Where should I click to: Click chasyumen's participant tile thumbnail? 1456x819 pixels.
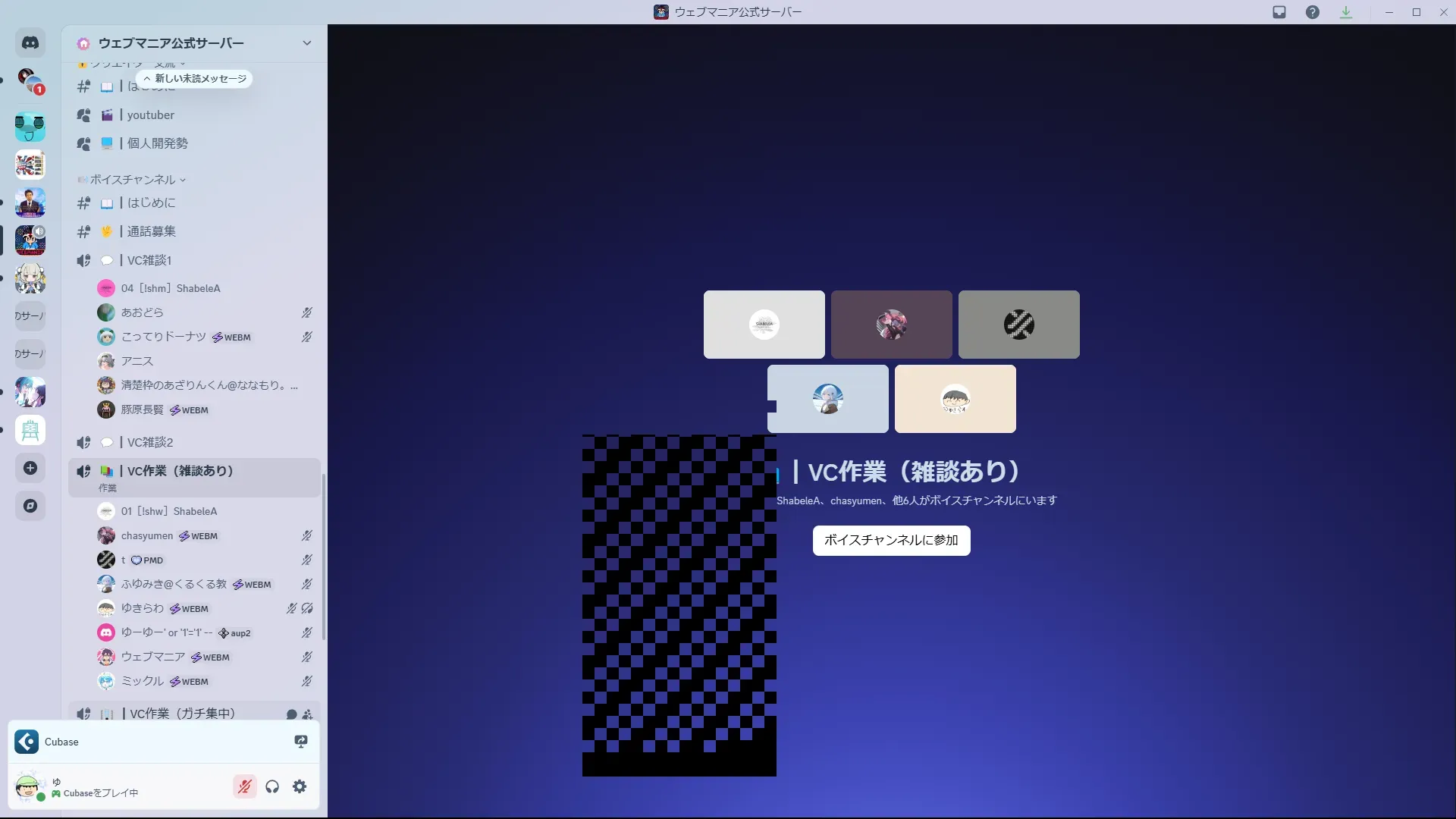[891, 325]
